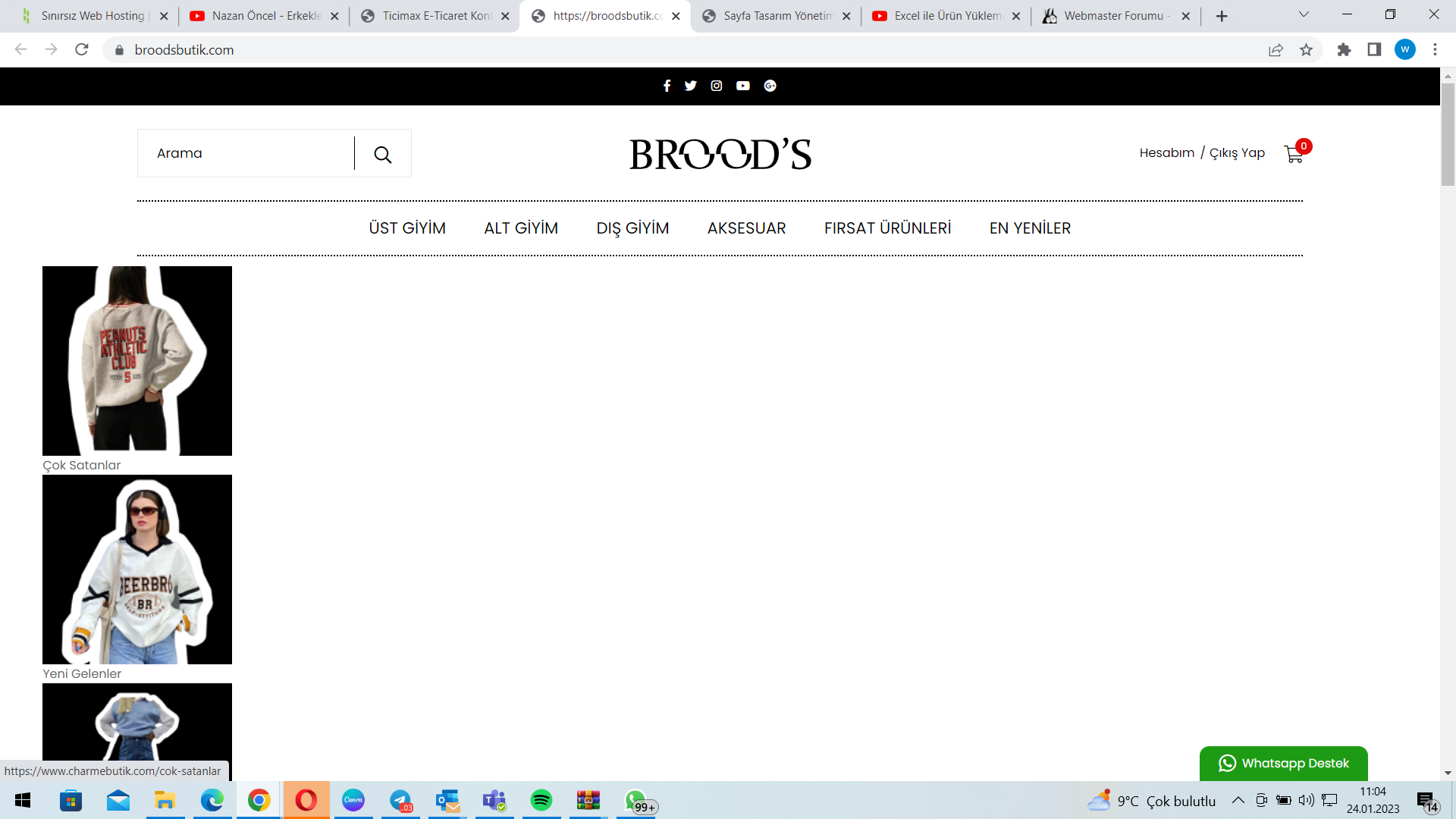Click the page vertical scrollbar thumb

pos(1448,134)
